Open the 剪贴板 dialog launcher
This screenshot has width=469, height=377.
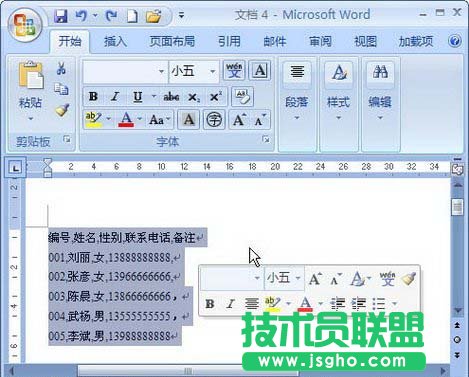67,139
